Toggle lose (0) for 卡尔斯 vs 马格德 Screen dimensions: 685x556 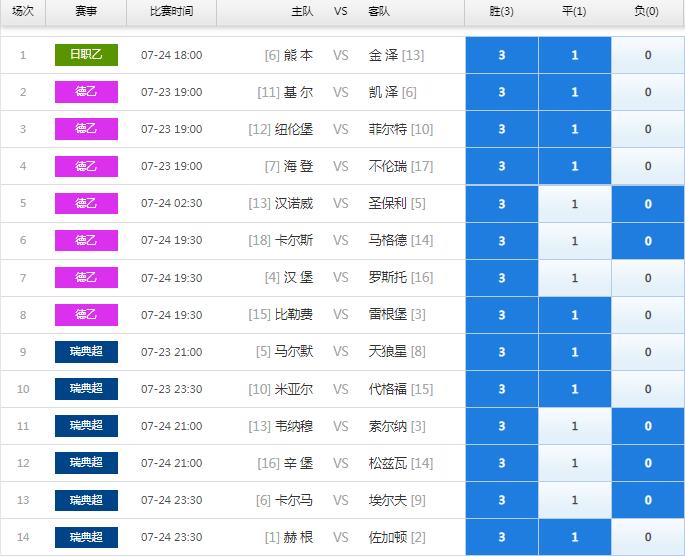[x=647, y=240]
